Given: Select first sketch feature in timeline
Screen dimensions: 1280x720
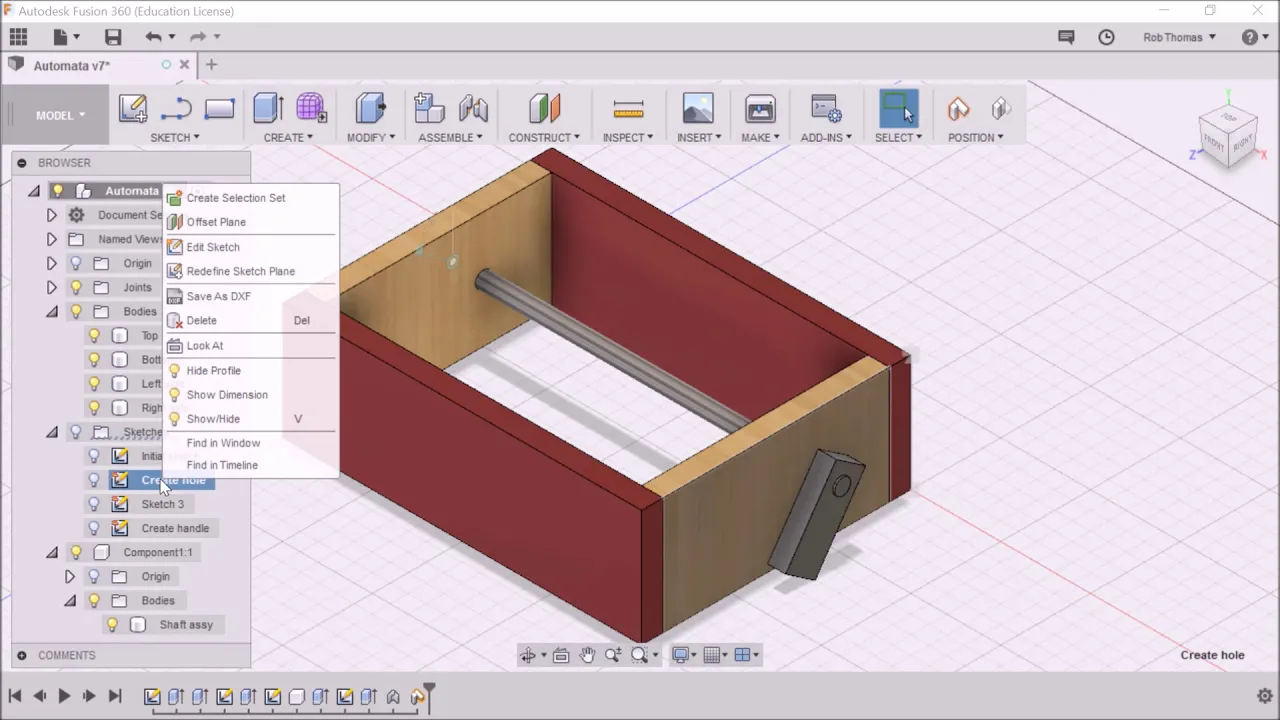Looking at the screenshot, I should tap(152, 696).
